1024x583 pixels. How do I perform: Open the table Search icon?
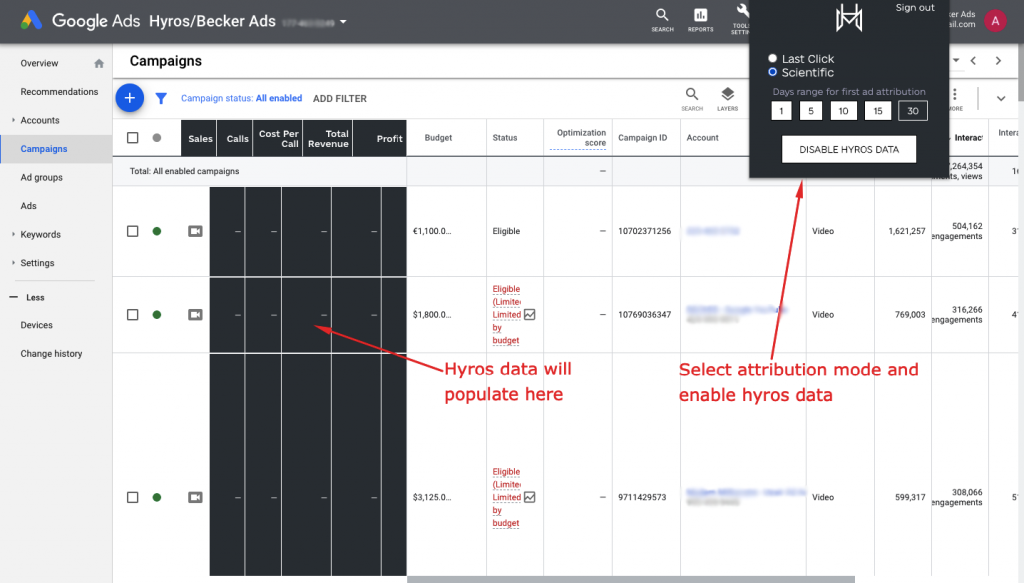point(692,99)
